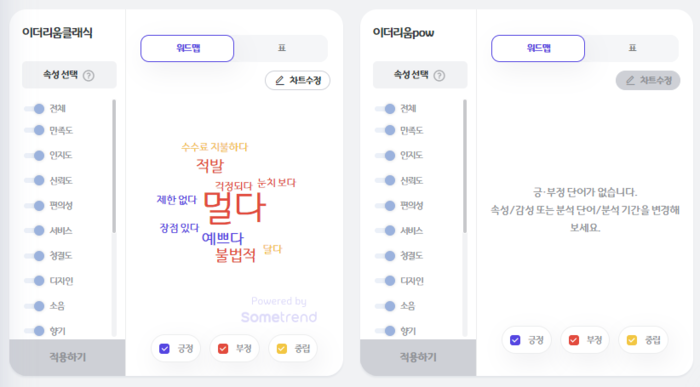Screen dimensions: 700x387
Task: Click left attribute list scrollbar
Action: [x=114, y=166]
